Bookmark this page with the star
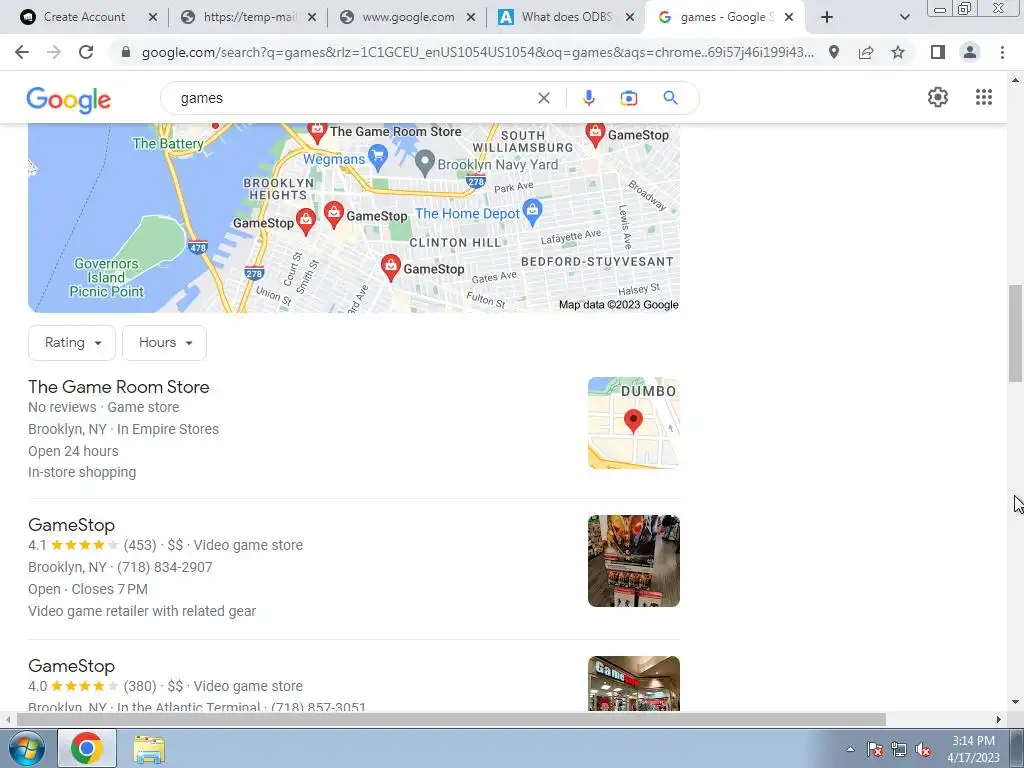 click(898, 52)
